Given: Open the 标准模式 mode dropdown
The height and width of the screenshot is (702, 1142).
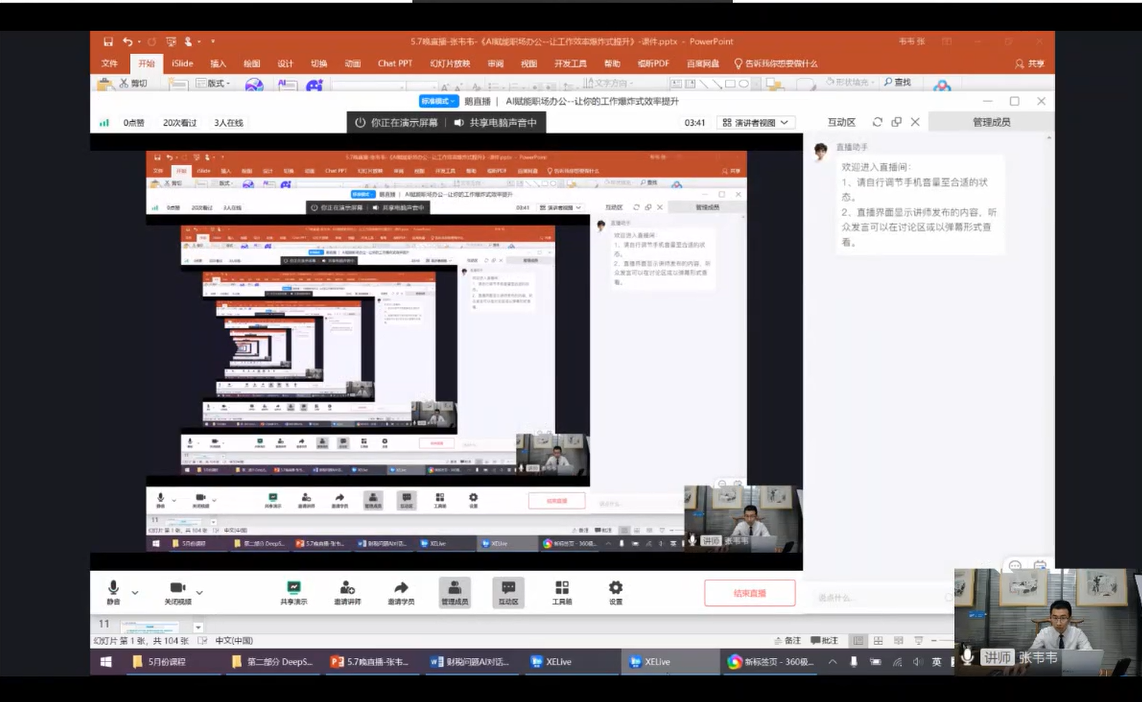Looking at the screenshot, I should click(439, 101).
